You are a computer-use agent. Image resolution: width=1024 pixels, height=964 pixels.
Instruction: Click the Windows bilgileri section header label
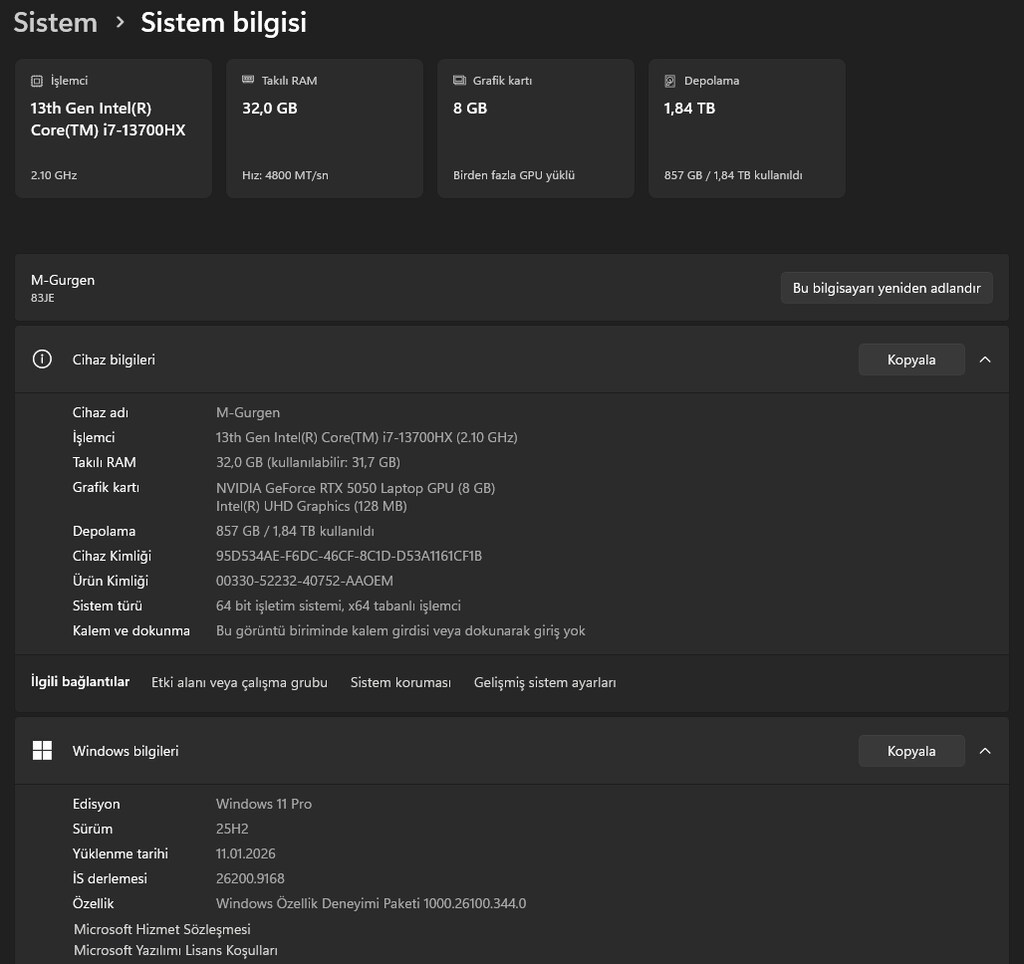tap(125, 751)
